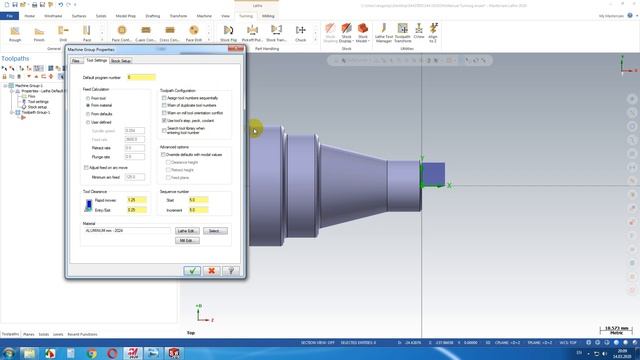The height and width of the screenshot is (360, 640).
Task: Click the Default program number field
Action: click(x=141, y=77)
